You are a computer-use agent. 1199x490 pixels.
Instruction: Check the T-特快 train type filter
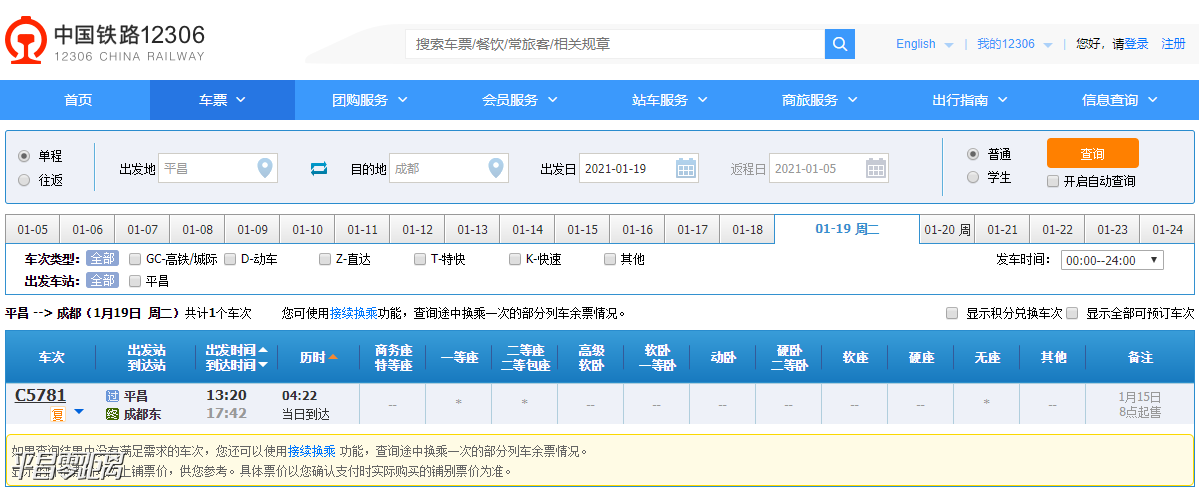click(x=420, y=259)
